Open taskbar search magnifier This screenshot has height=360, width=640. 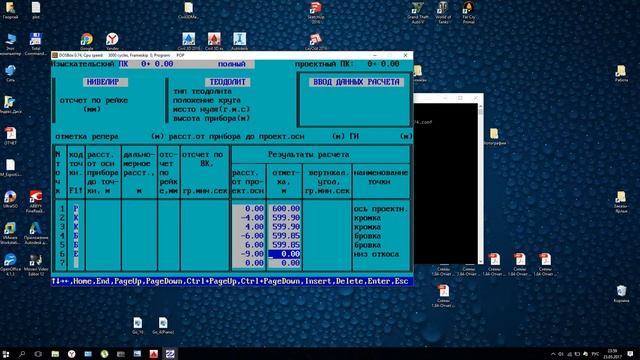pyautogui.click(x=22, y=354)
